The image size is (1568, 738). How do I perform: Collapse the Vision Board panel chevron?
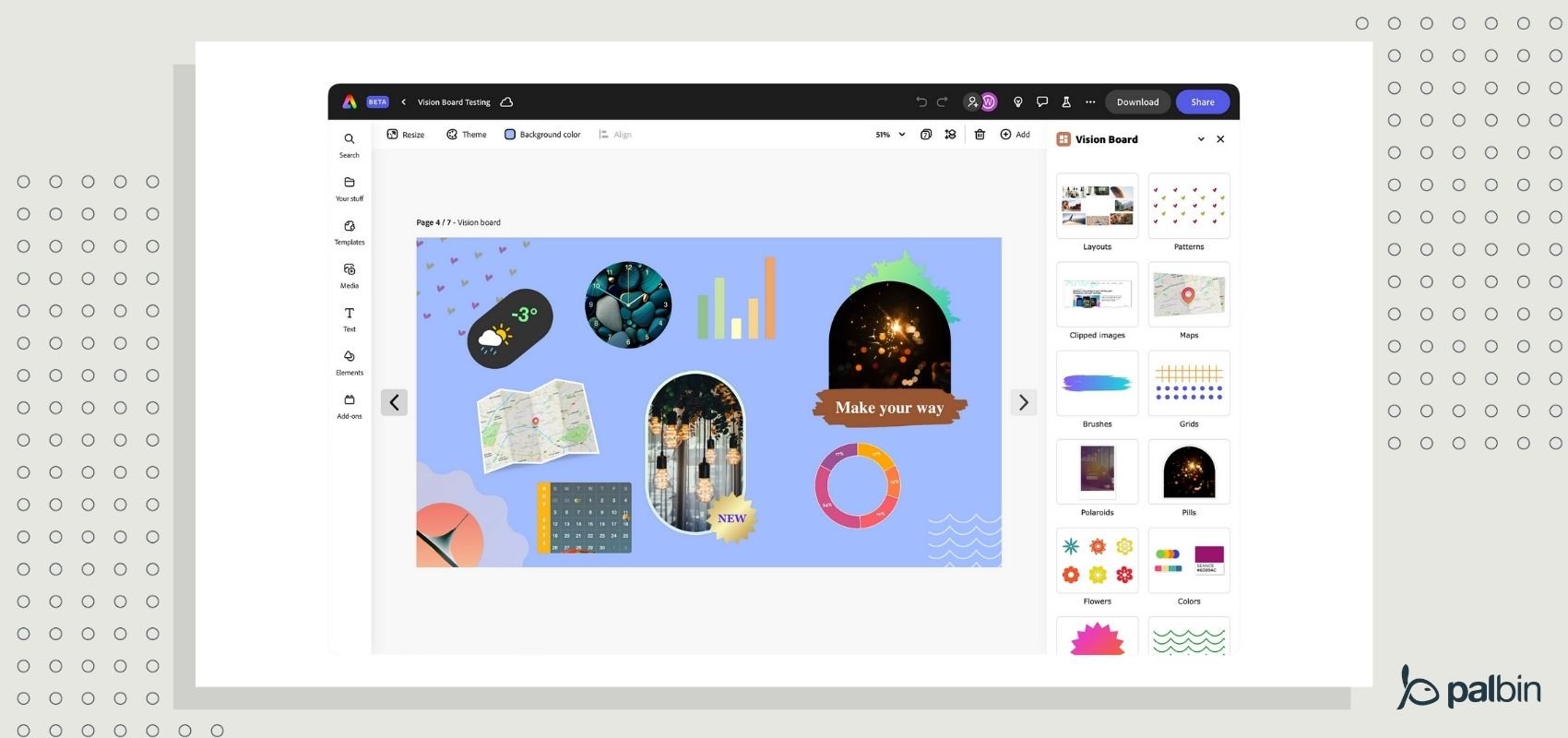pos(1201,139)
